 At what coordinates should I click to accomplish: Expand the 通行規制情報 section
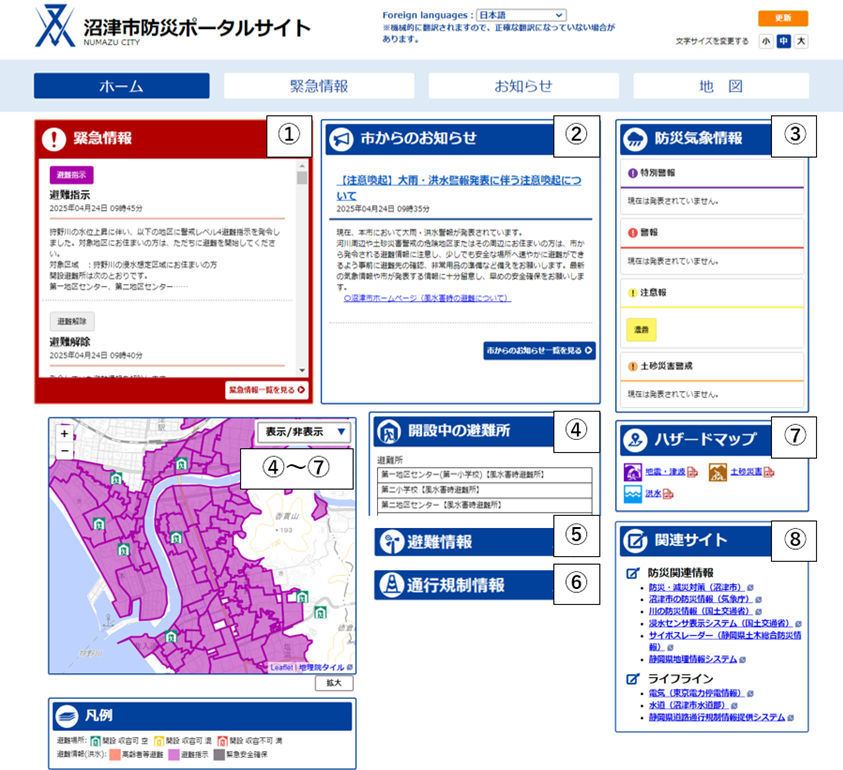[462, 585]
